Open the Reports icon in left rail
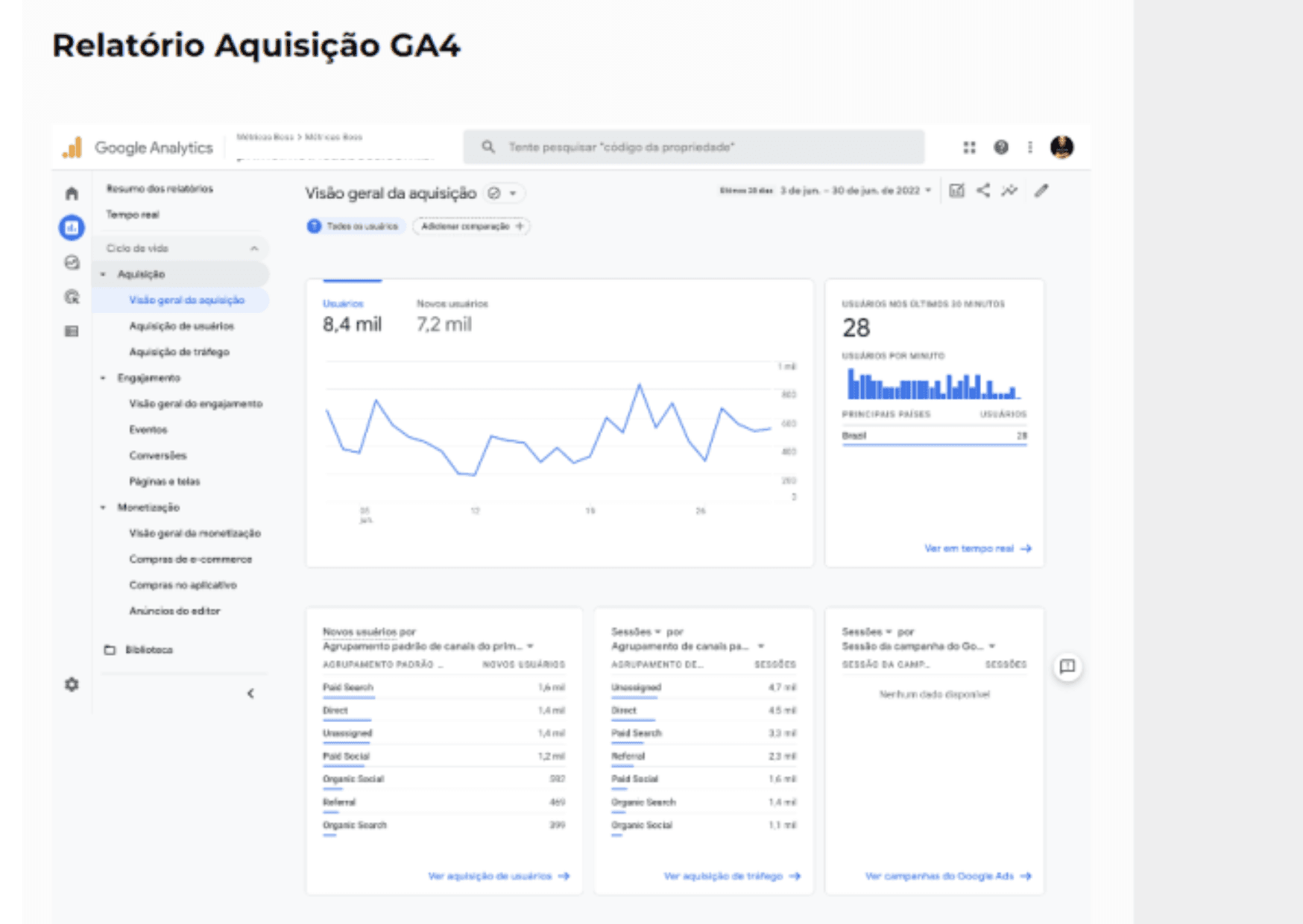Image resolution: width=1303 pixels, height=924 pixels. (x=72, y=228)
